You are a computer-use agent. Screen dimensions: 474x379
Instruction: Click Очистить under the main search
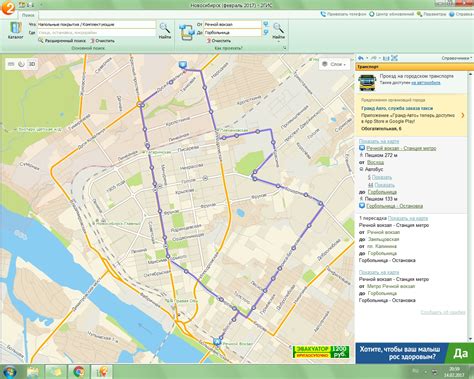[102, 41]
